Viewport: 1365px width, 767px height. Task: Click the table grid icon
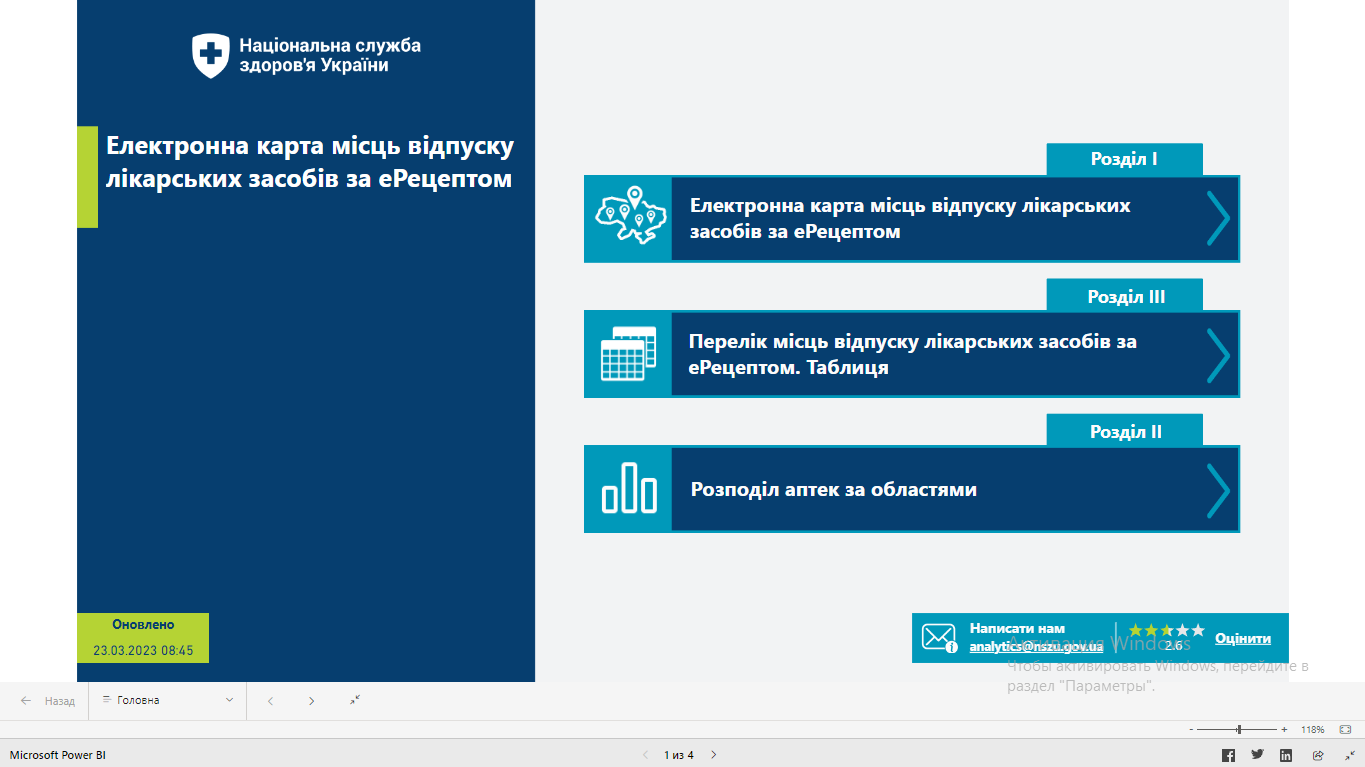click(628, 353)
